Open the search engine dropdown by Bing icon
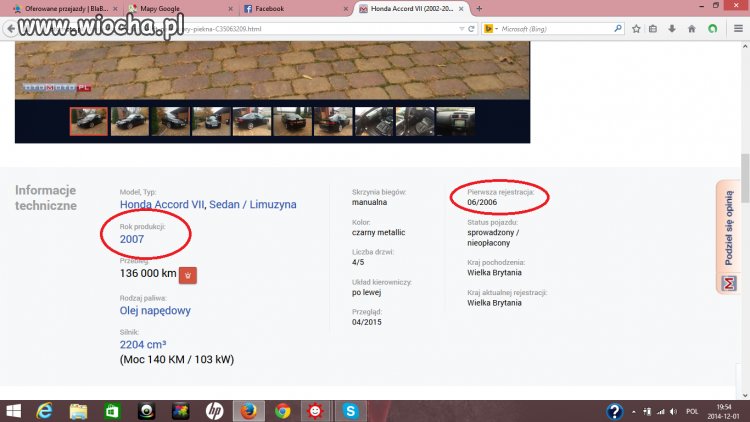The image size is (750, 422). click(x=491, y=29)
